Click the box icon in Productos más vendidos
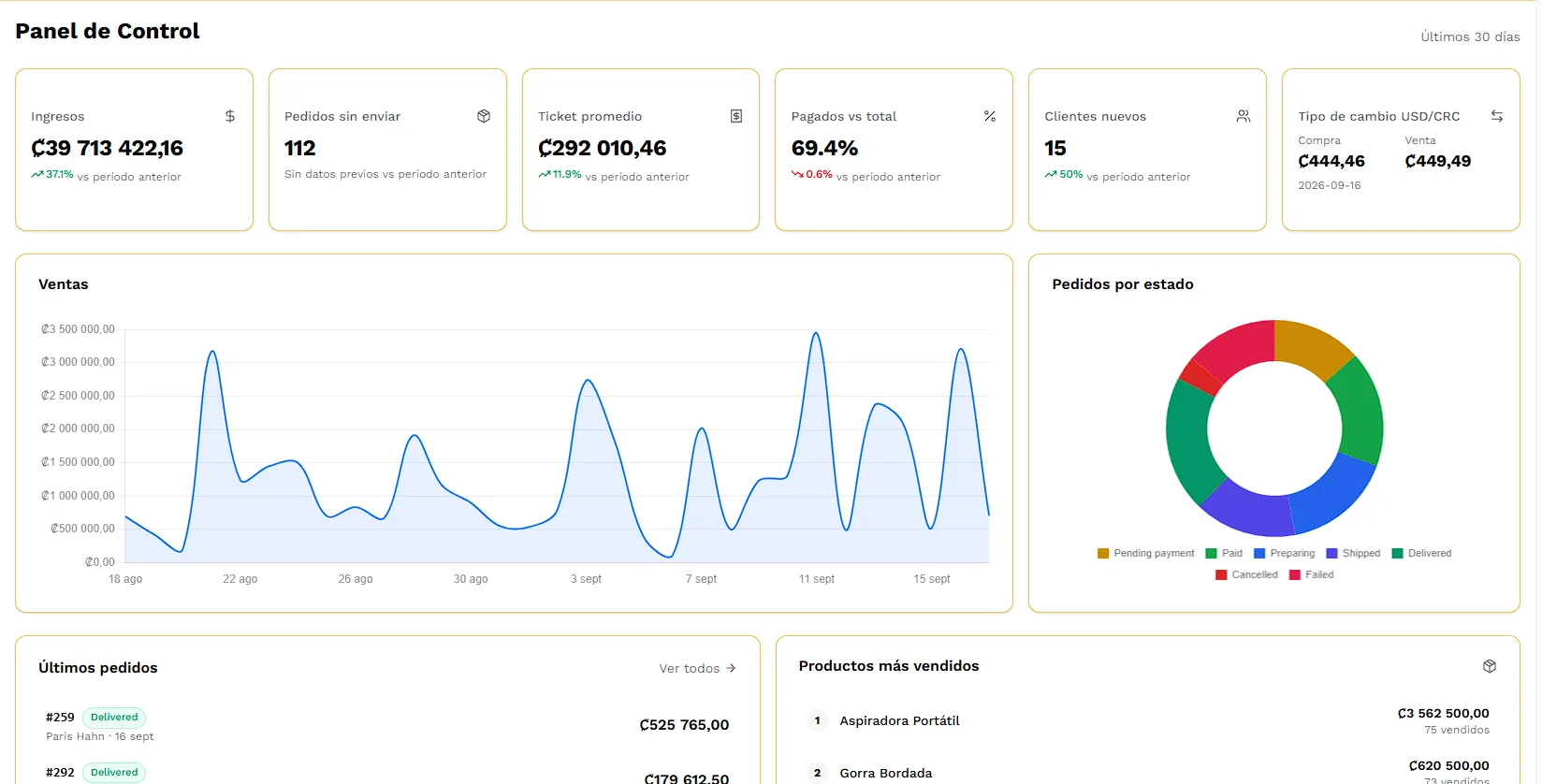 (1490, 666)
